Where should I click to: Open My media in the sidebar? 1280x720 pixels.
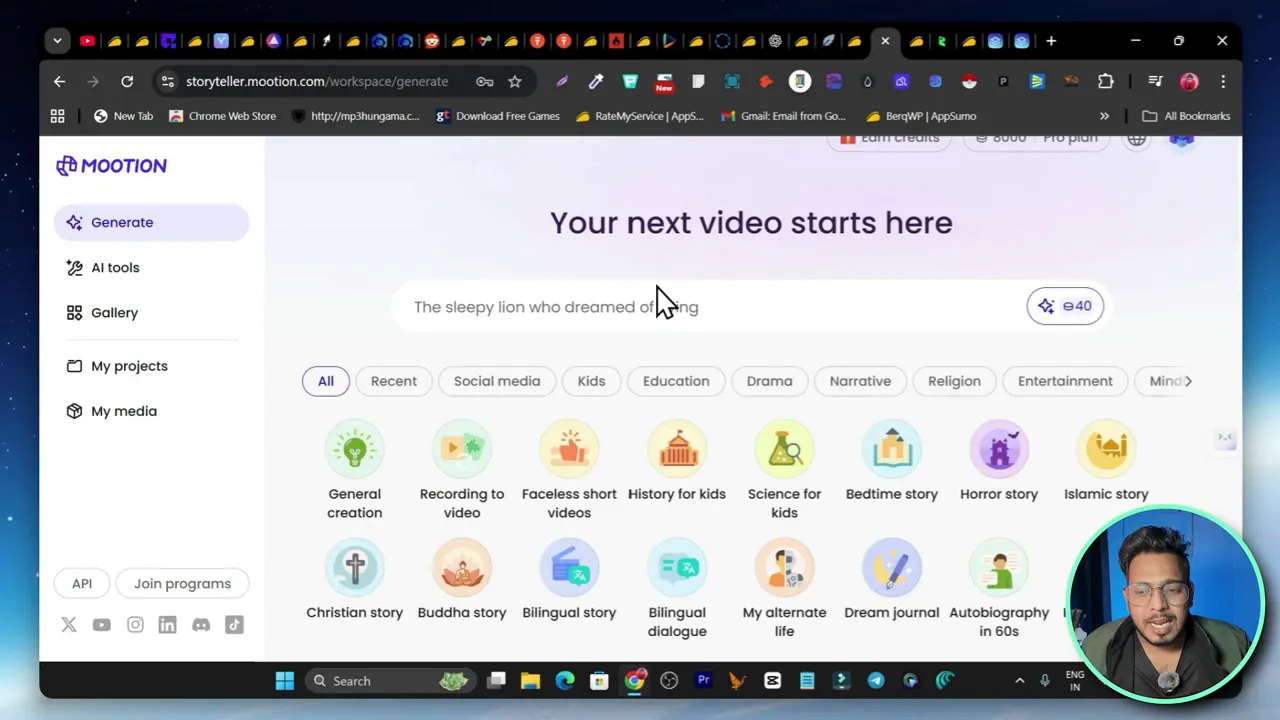124,411
